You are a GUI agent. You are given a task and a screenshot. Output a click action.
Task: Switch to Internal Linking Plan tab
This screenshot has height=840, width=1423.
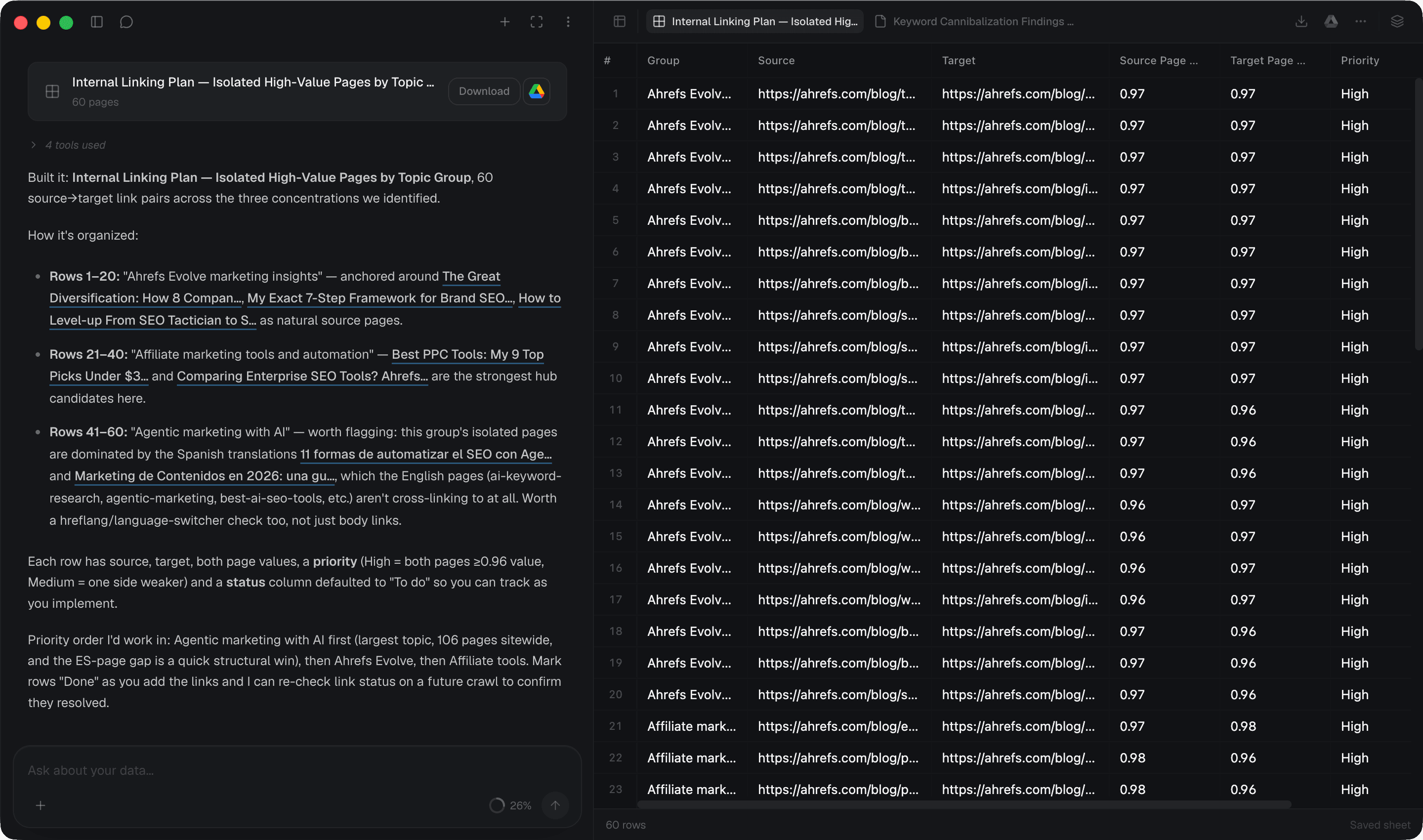754,22
